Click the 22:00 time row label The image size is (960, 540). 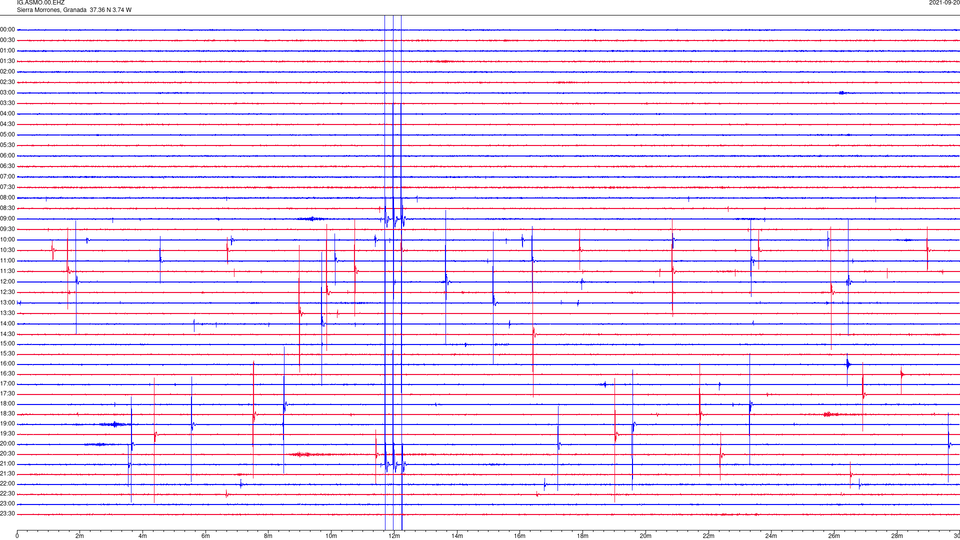pos(7,484)
